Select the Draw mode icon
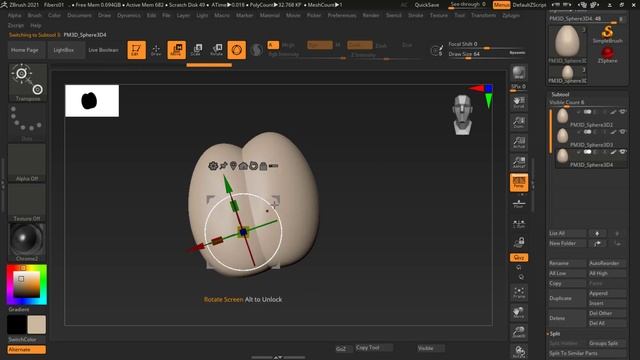Image resolution: width=640 pixels, height=360 pixels. tap(156, 50)
